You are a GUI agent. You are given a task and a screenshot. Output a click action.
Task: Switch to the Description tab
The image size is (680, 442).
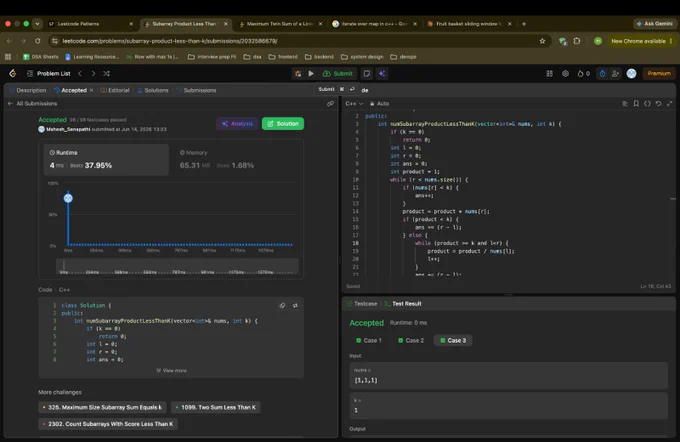[28, 90]
